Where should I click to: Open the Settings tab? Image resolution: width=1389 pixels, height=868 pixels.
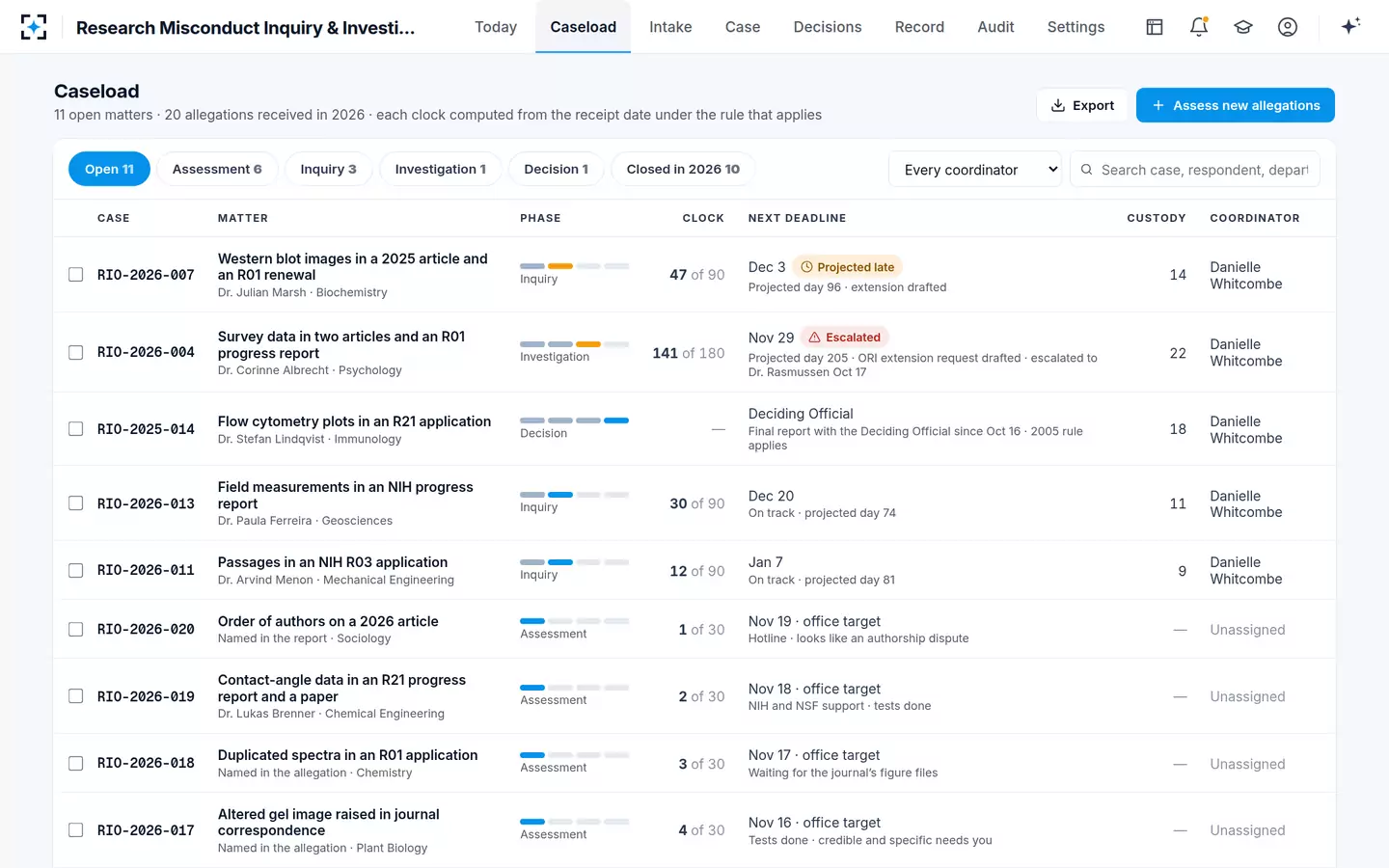1076,27
